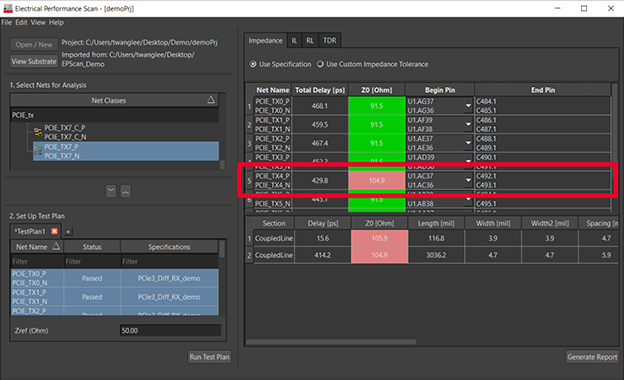Switch to the IL tab
This screenshot has width=624, height=380.
[294, 41]
